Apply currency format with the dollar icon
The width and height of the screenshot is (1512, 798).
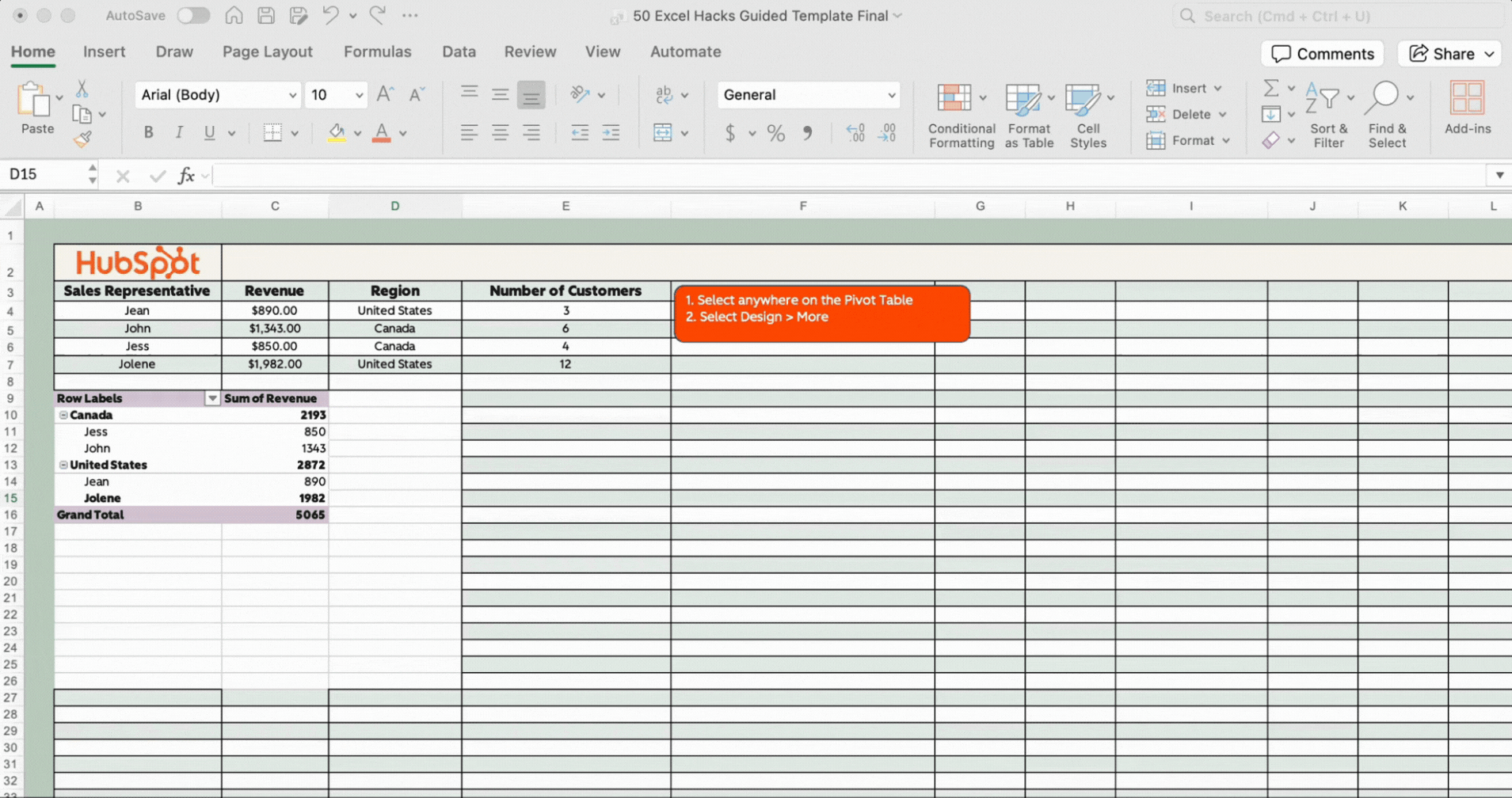point(729,133)
